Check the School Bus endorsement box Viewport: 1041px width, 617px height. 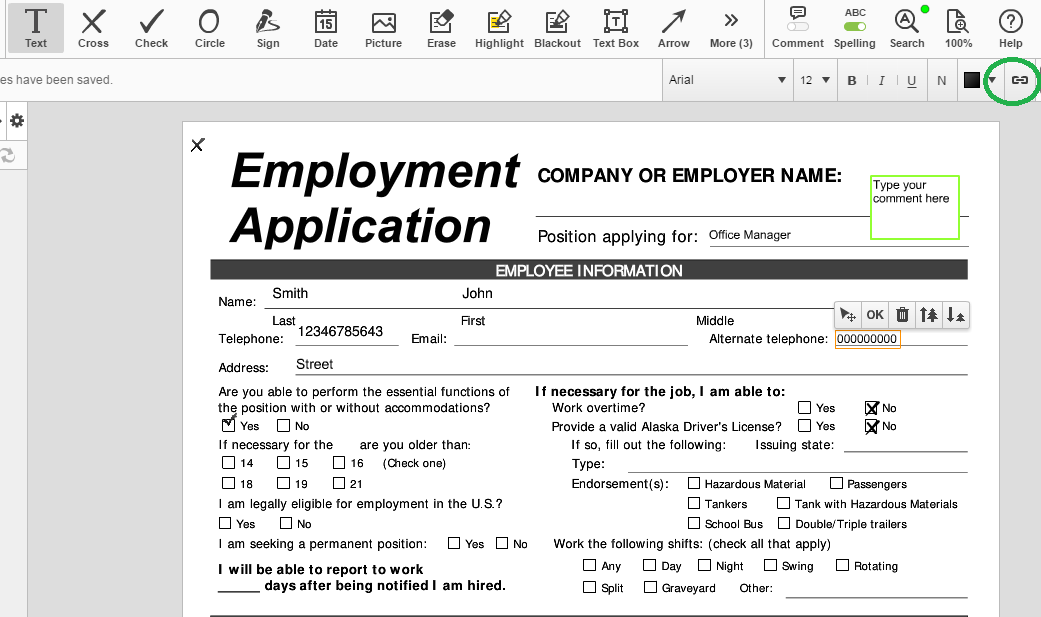[x=694, y=523]
